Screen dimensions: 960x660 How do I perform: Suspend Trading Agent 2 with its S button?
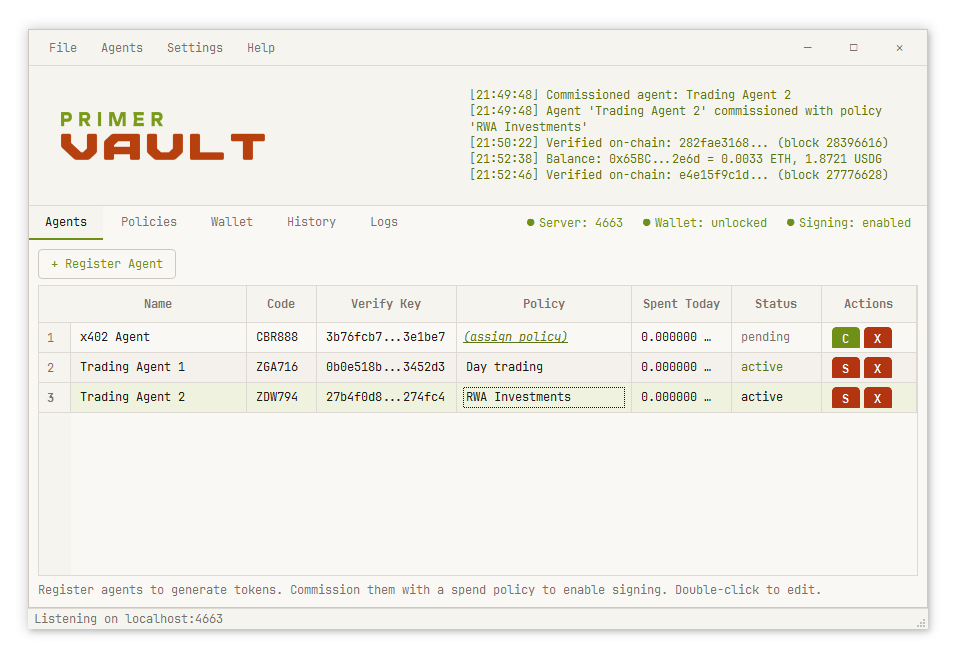[846, 398]
